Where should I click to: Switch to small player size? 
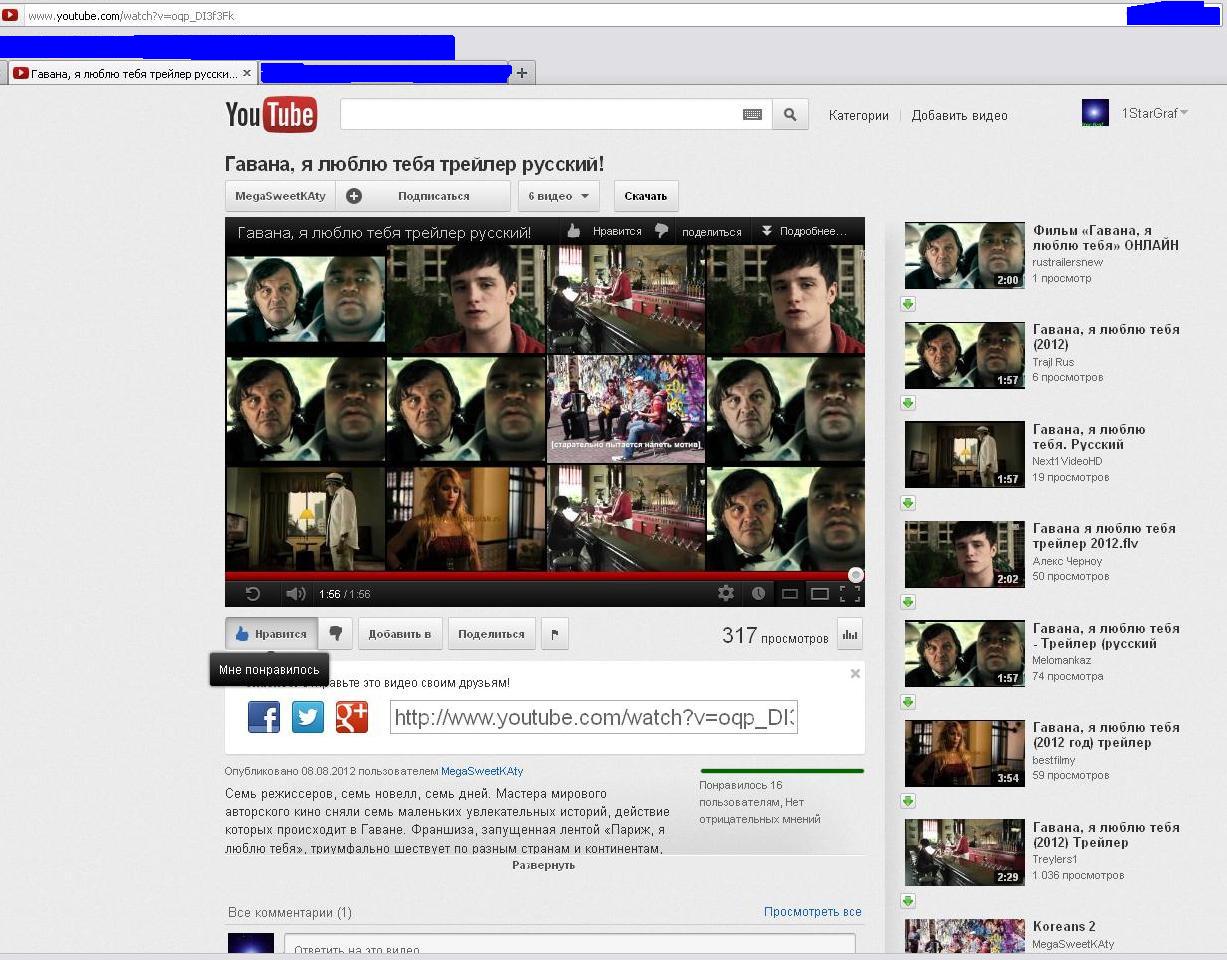click(x=789, y=594)
